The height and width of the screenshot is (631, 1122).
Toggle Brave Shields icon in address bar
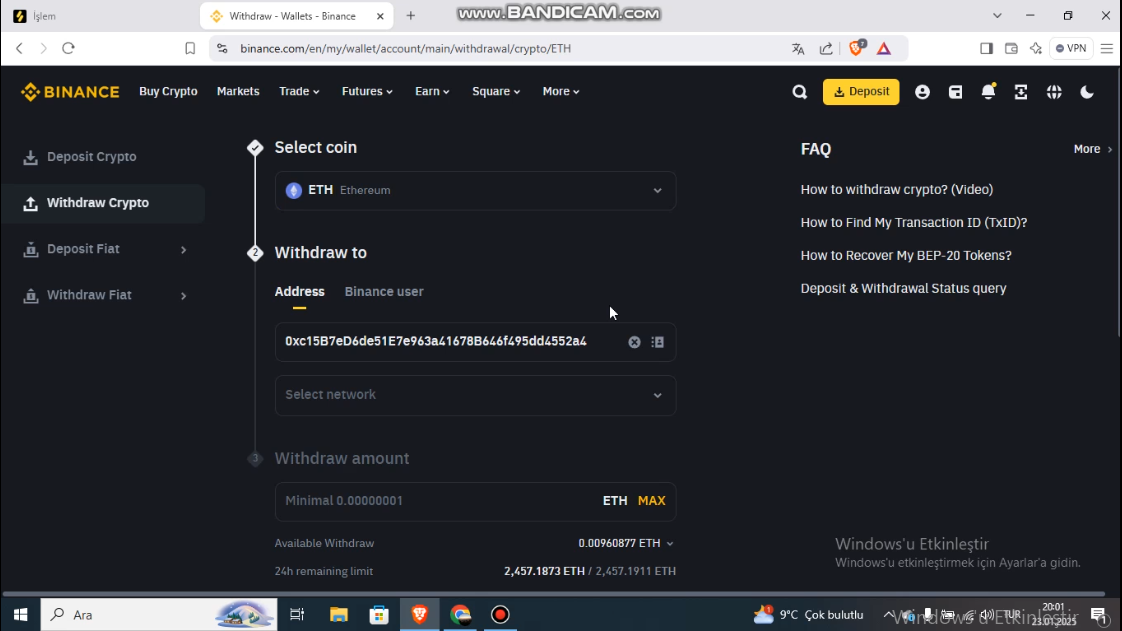coord(856,48)
